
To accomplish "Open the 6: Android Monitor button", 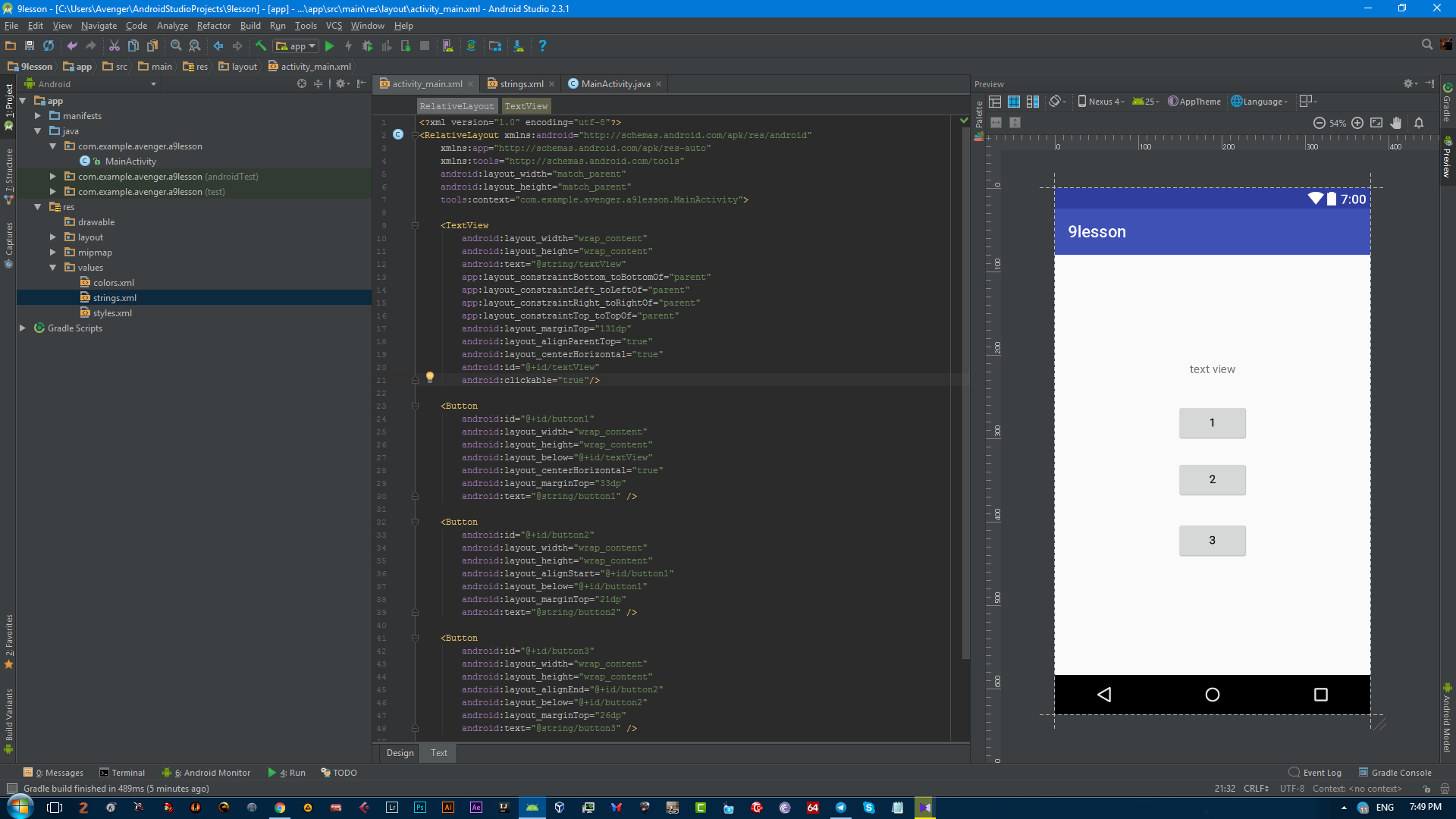I will click(x=206, y=773).
